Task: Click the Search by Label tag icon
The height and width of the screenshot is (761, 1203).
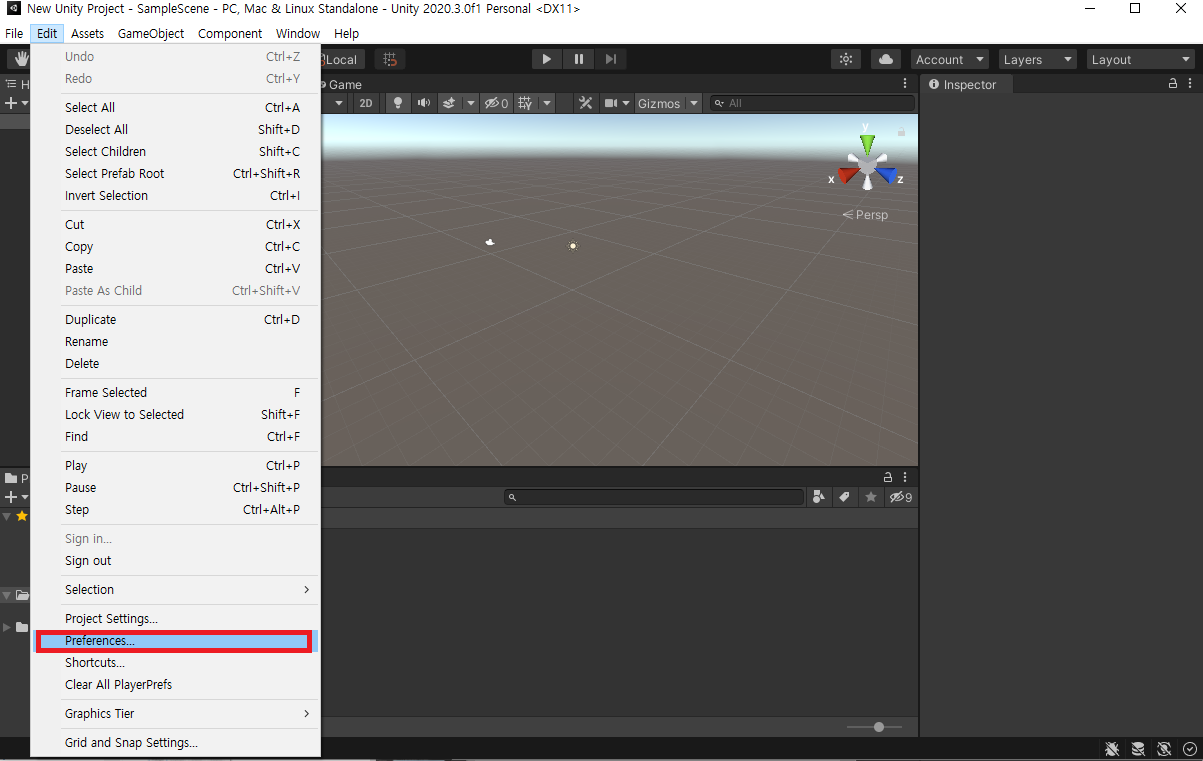Action: (x=844, y=497)
